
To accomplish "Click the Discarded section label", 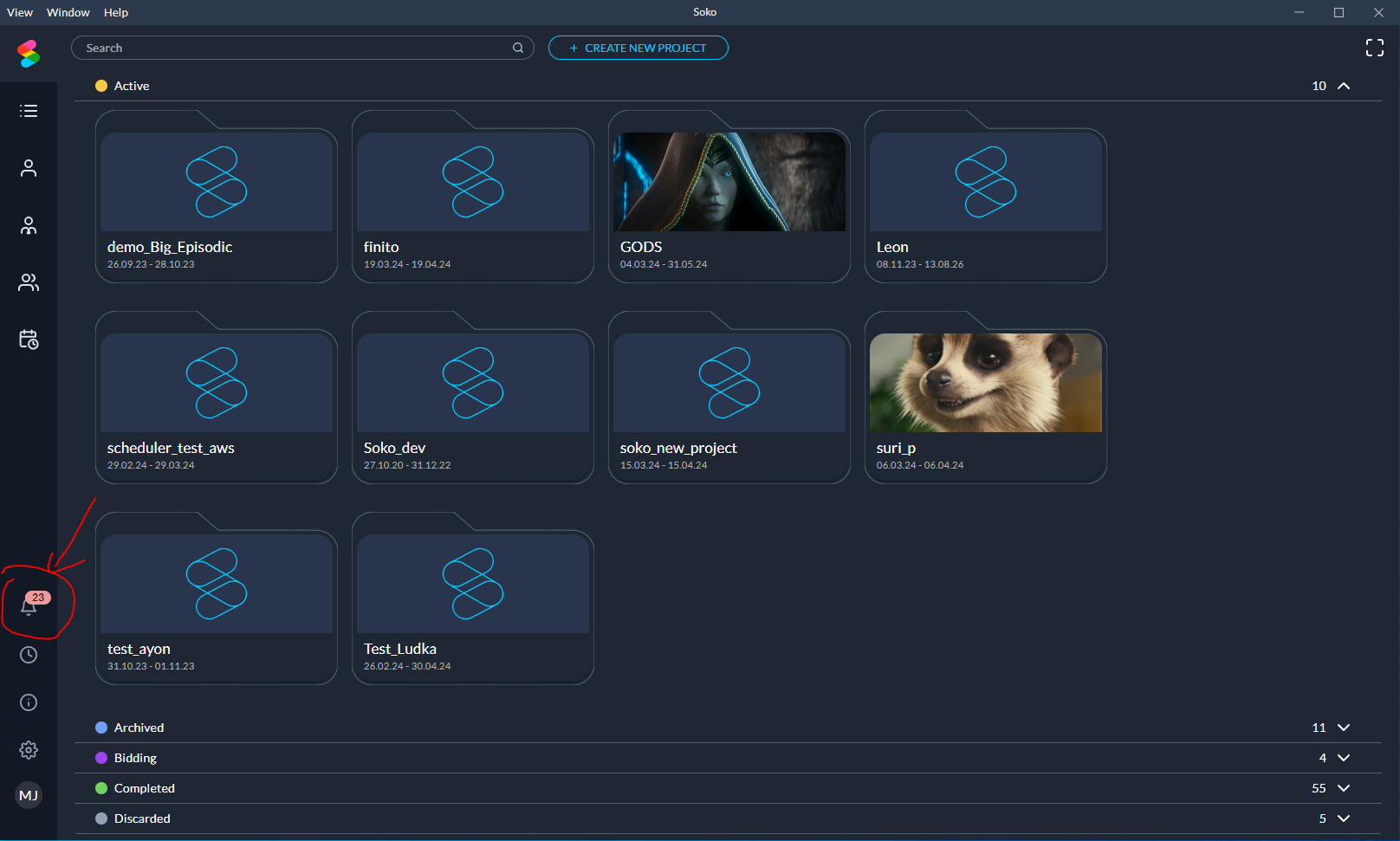I will pyautogui.click(x=142, y=818).
